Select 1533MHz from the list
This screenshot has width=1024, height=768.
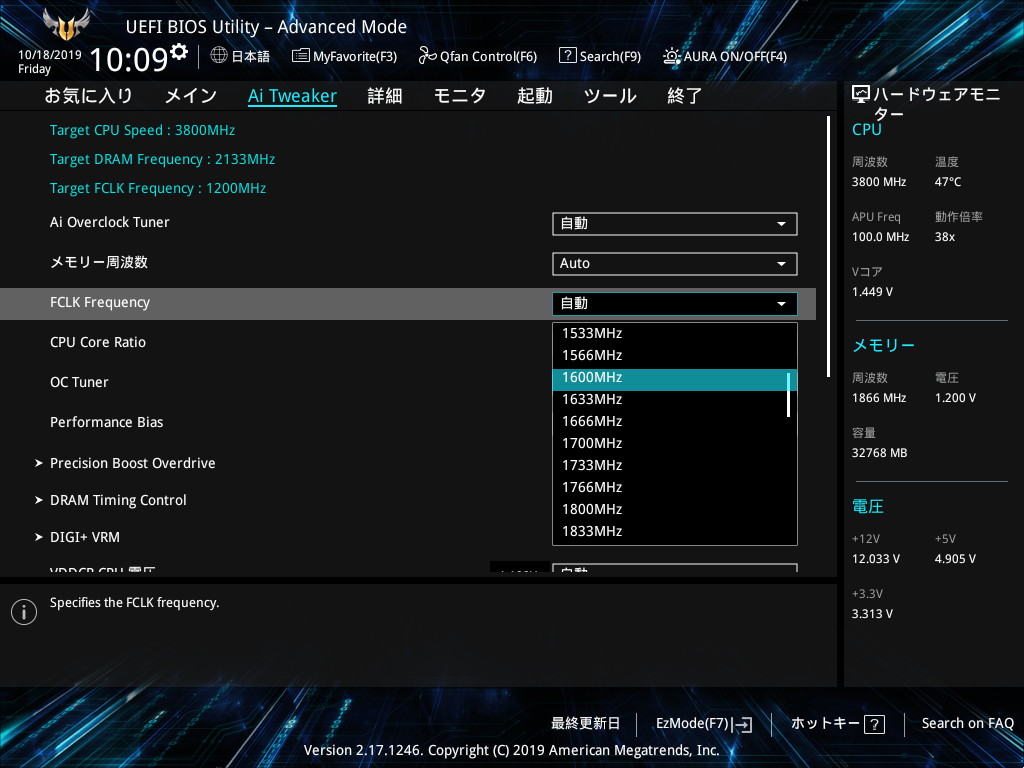[675, 333]
